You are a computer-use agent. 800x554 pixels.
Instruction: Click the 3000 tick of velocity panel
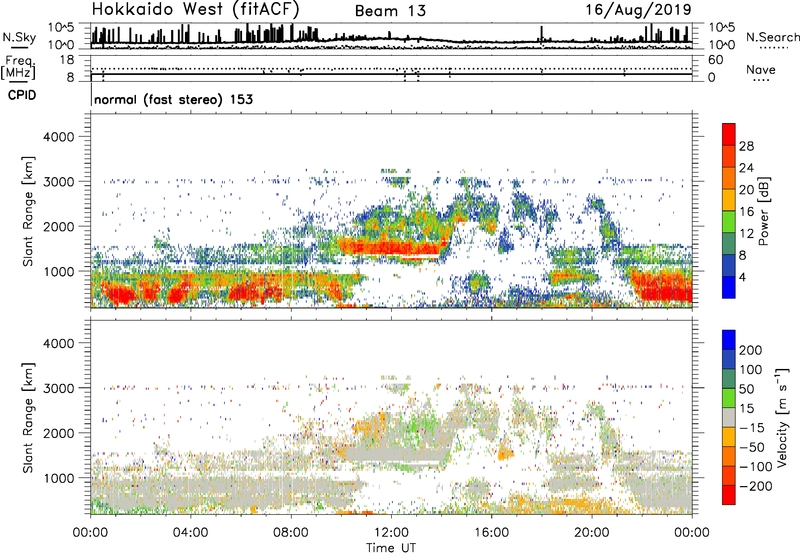click(x=58, y=388)
